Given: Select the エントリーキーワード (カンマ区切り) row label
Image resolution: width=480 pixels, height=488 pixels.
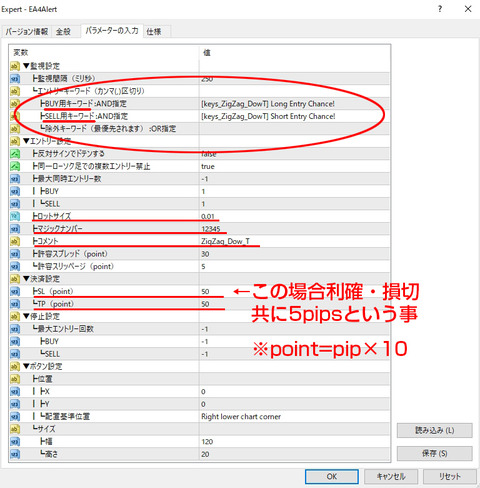Looking at the screenshot, I should 88,91.
